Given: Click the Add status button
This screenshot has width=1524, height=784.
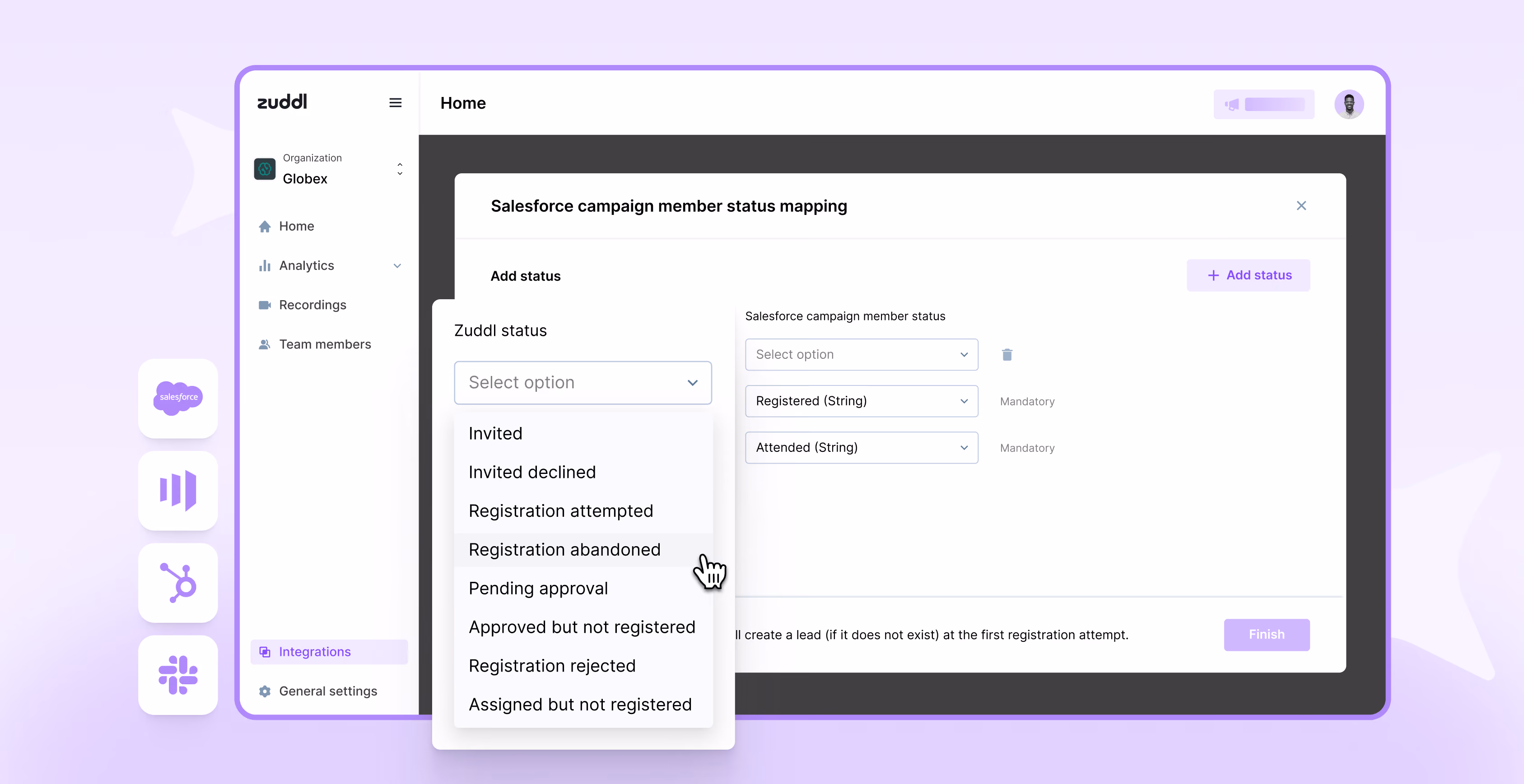Looking at the screenshot, I should point(1248,275).
